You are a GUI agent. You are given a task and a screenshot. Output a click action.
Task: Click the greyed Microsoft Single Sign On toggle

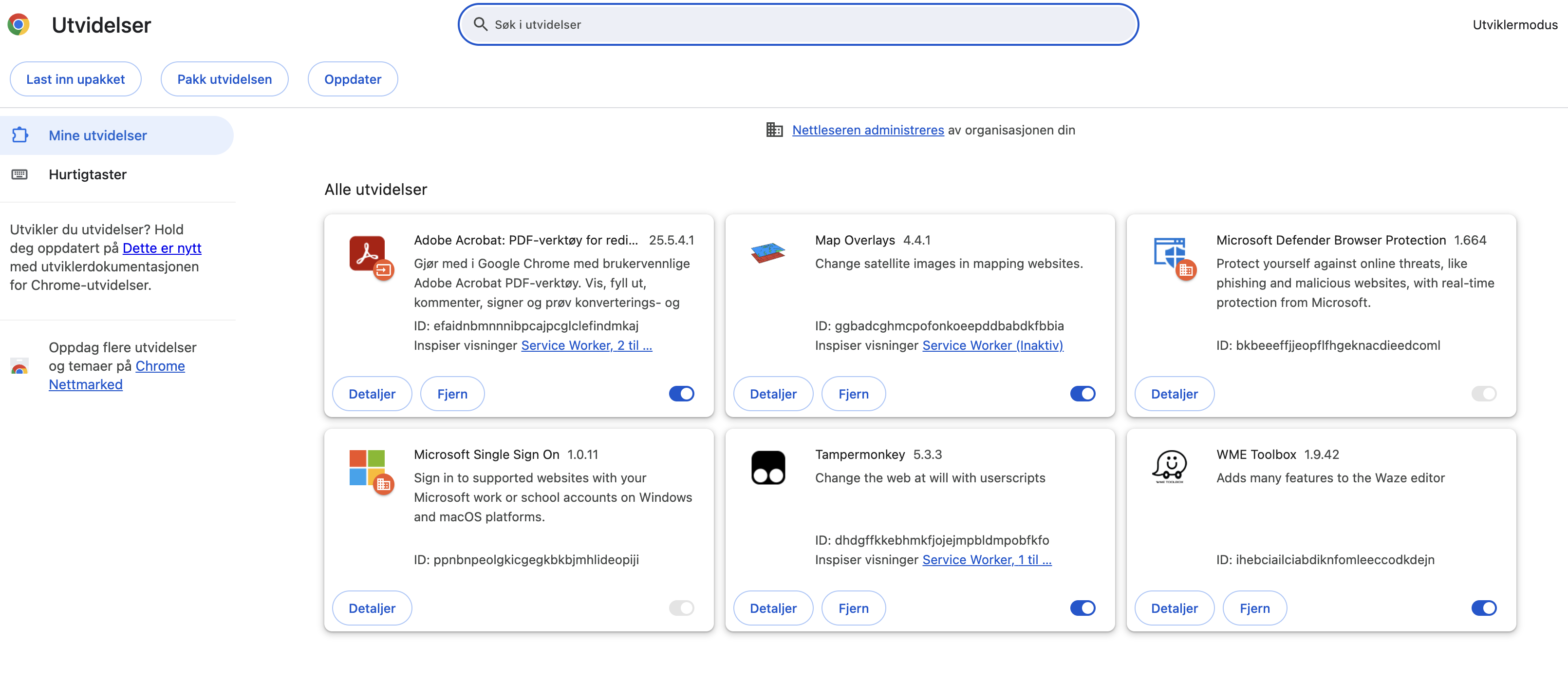[x=681, y=608]
